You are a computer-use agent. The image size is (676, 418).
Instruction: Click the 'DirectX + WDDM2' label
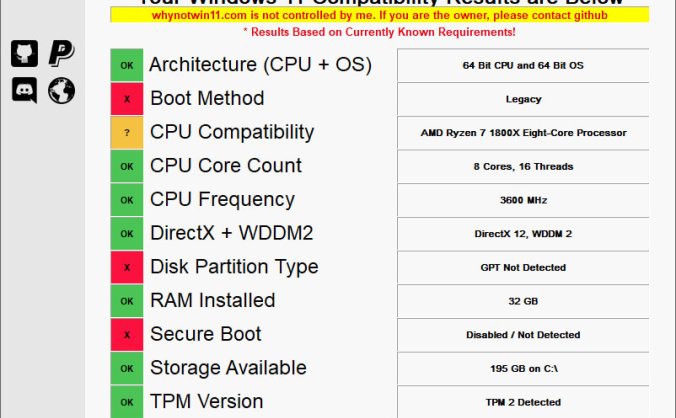pos(231,233)
